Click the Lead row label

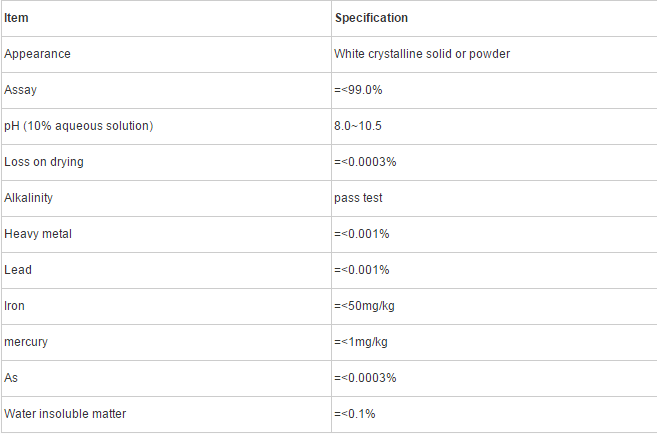[18, 270]
